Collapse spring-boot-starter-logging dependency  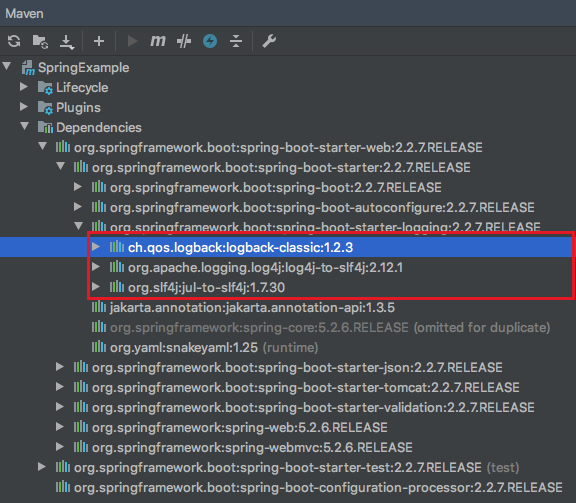pyautogui.click(x=78, y=226)
